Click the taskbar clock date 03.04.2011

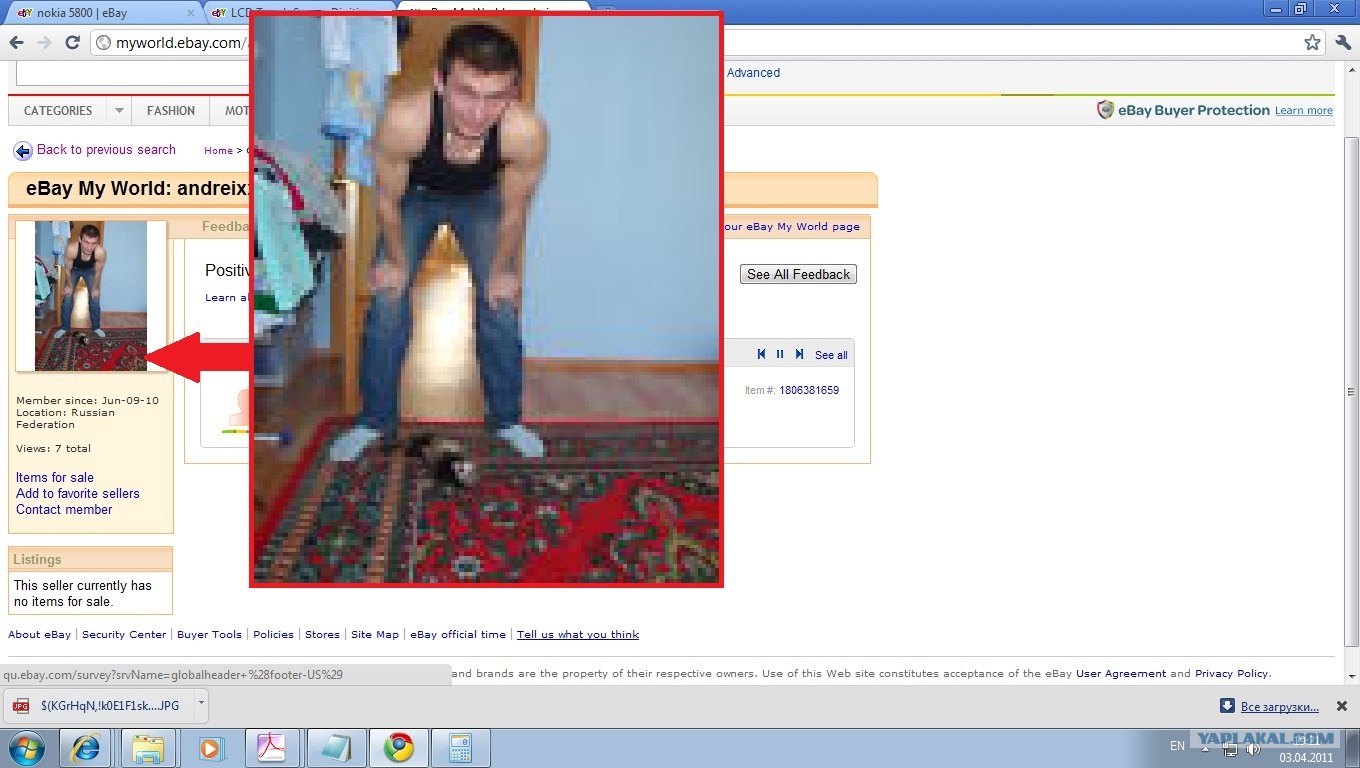1307,756
